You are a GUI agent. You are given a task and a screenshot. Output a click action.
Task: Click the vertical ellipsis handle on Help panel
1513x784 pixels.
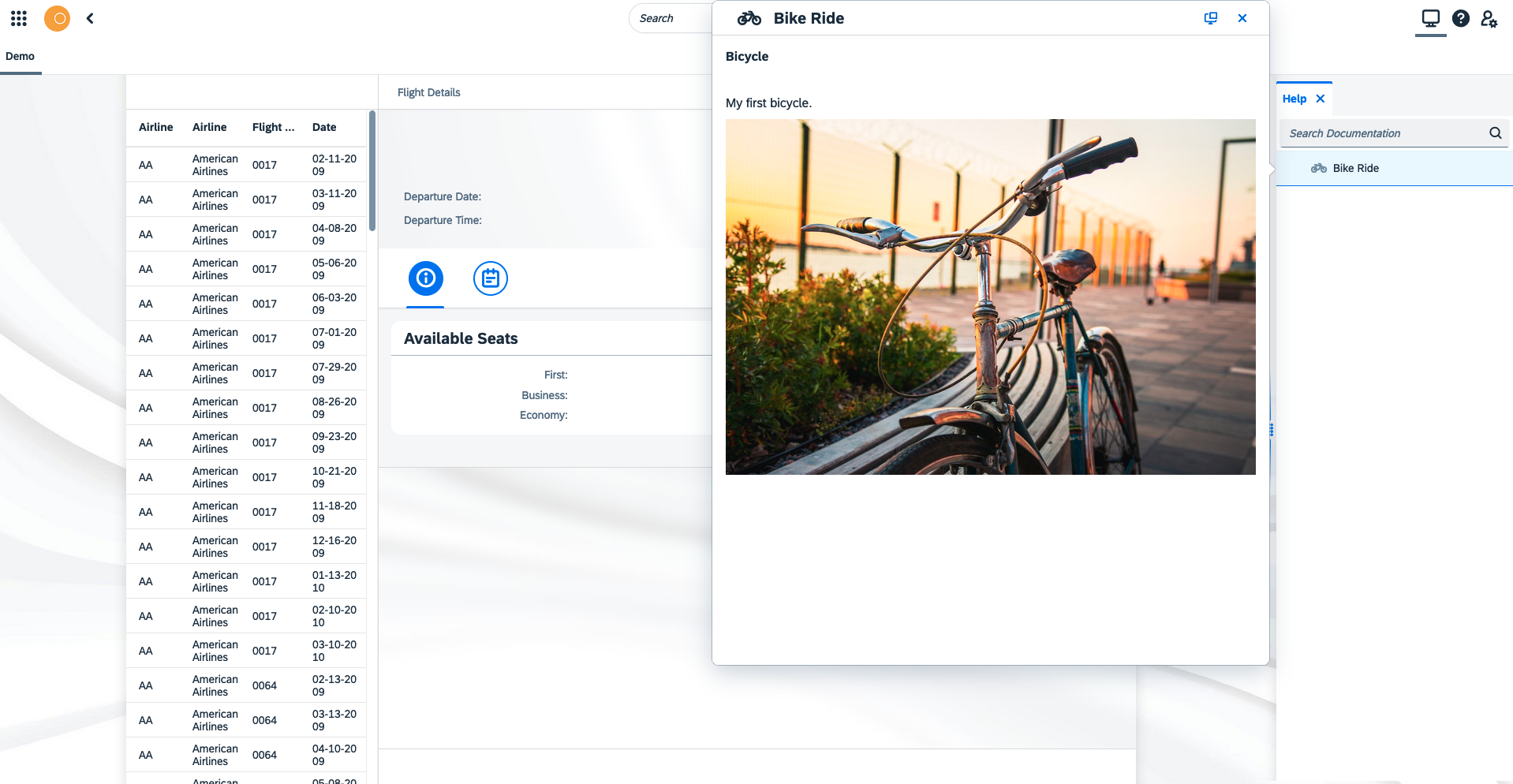click(x=1271, y=431)
